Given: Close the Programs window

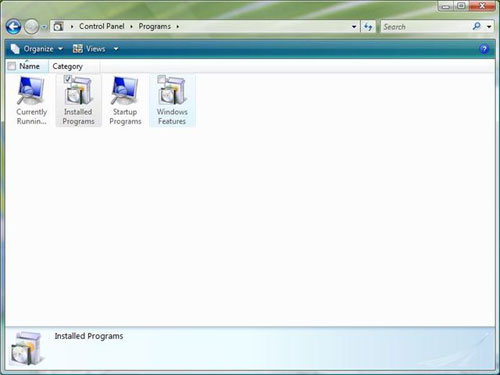Looking at the screenshot, I should 482,6.
